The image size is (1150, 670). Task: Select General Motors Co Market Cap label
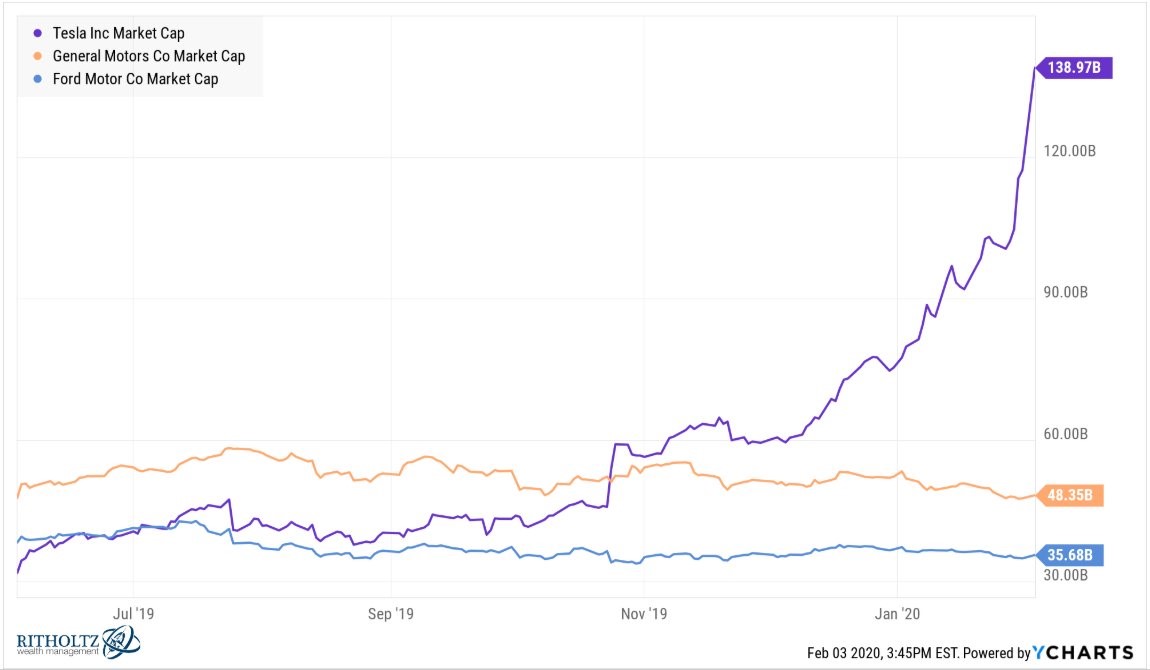(x=149, y=56)
